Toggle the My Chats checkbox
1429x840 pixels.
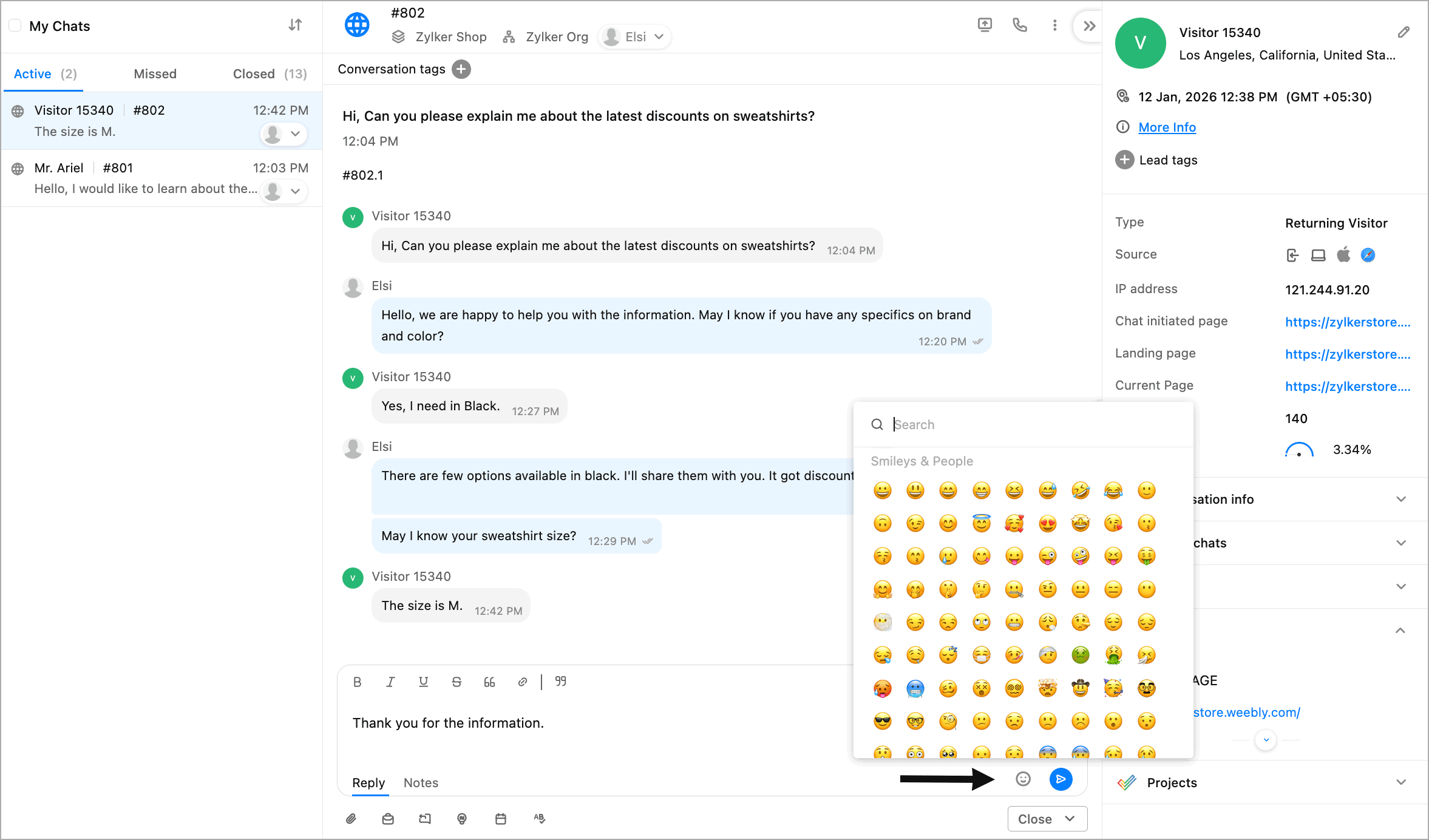click(15, 25)
